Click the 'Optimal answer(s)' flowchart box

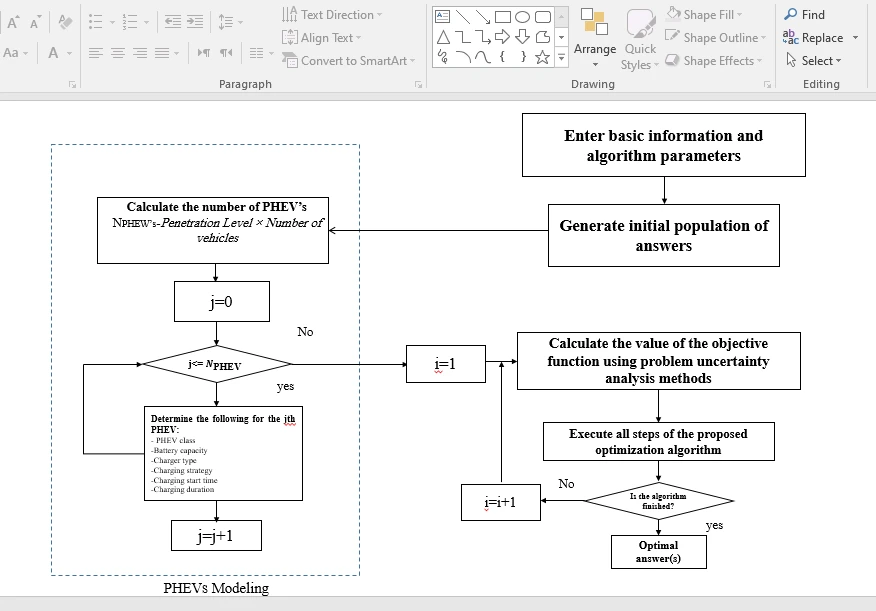658,552
